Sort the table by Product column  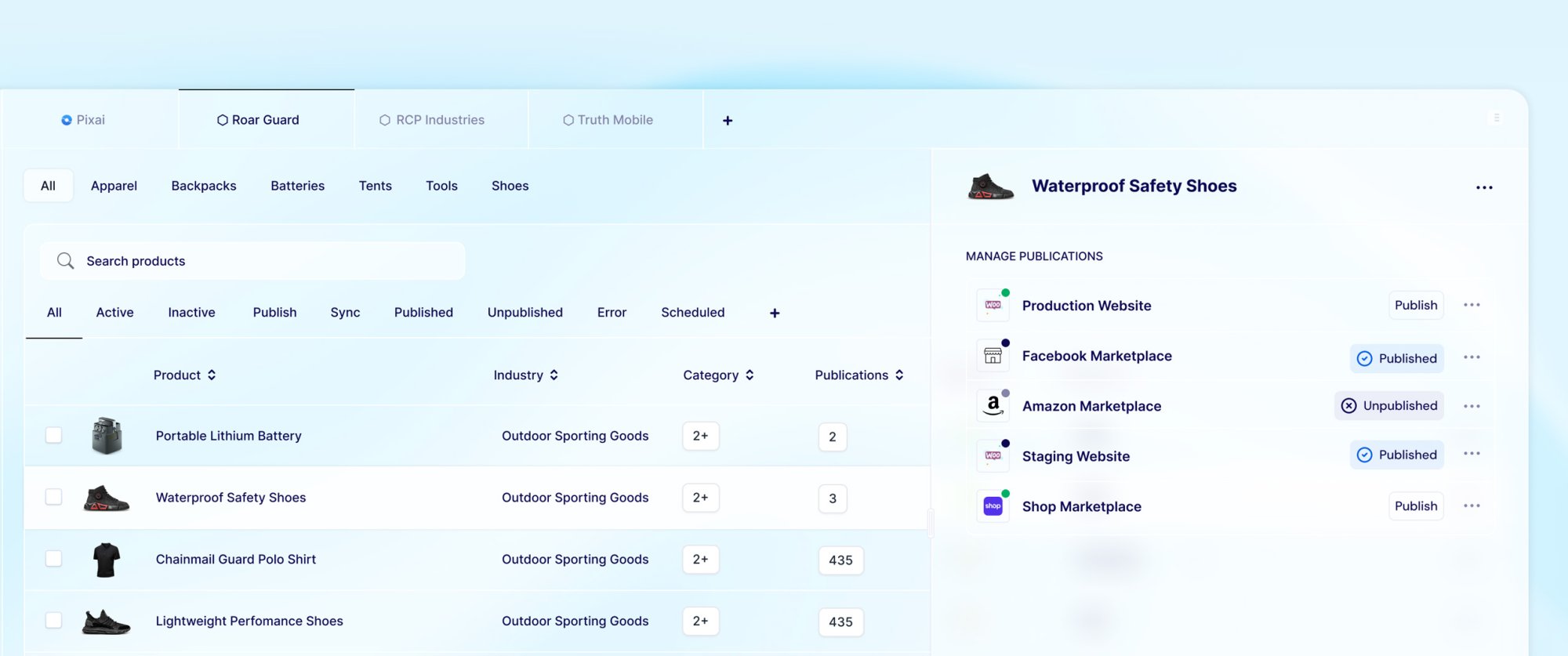[184, 375]
